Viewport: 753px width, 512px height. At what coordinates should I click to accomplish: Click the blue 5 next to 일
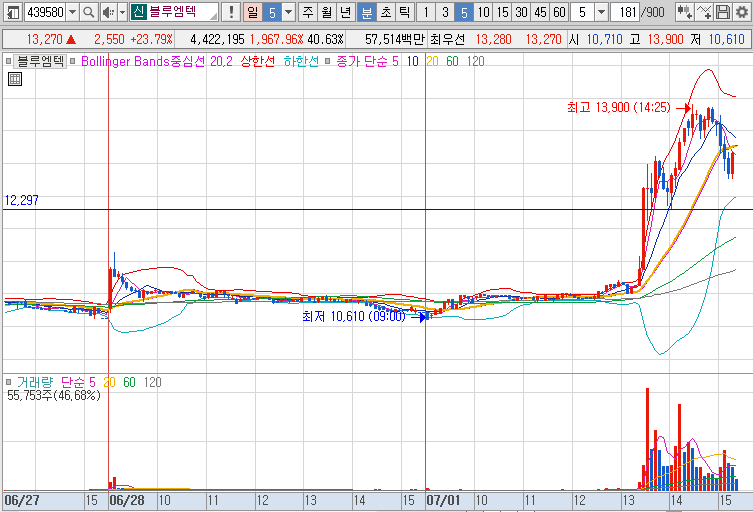[272, 12]
